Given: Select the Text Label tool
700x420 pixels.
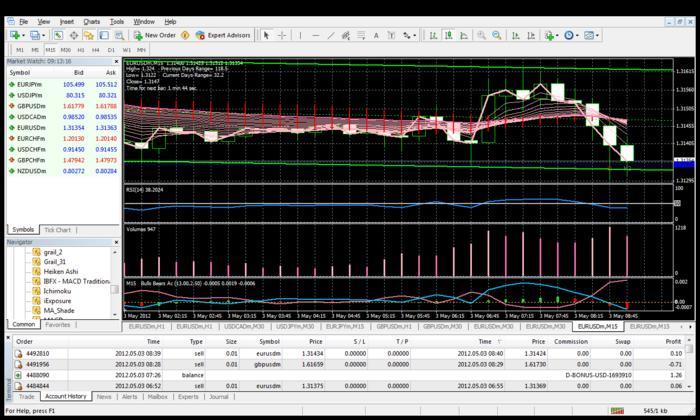Looking at the screenshot, I should pyautogui.click(x=391, y=35).
